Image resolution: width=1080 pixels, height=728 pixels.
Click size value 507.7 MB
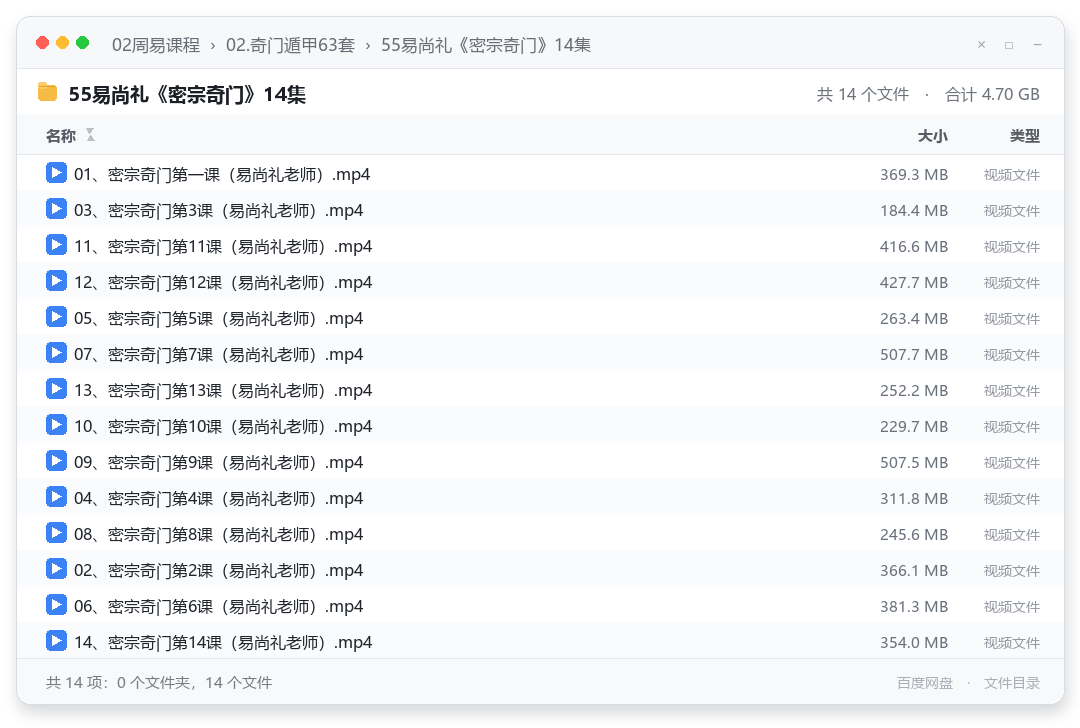(x=913, y=355)
